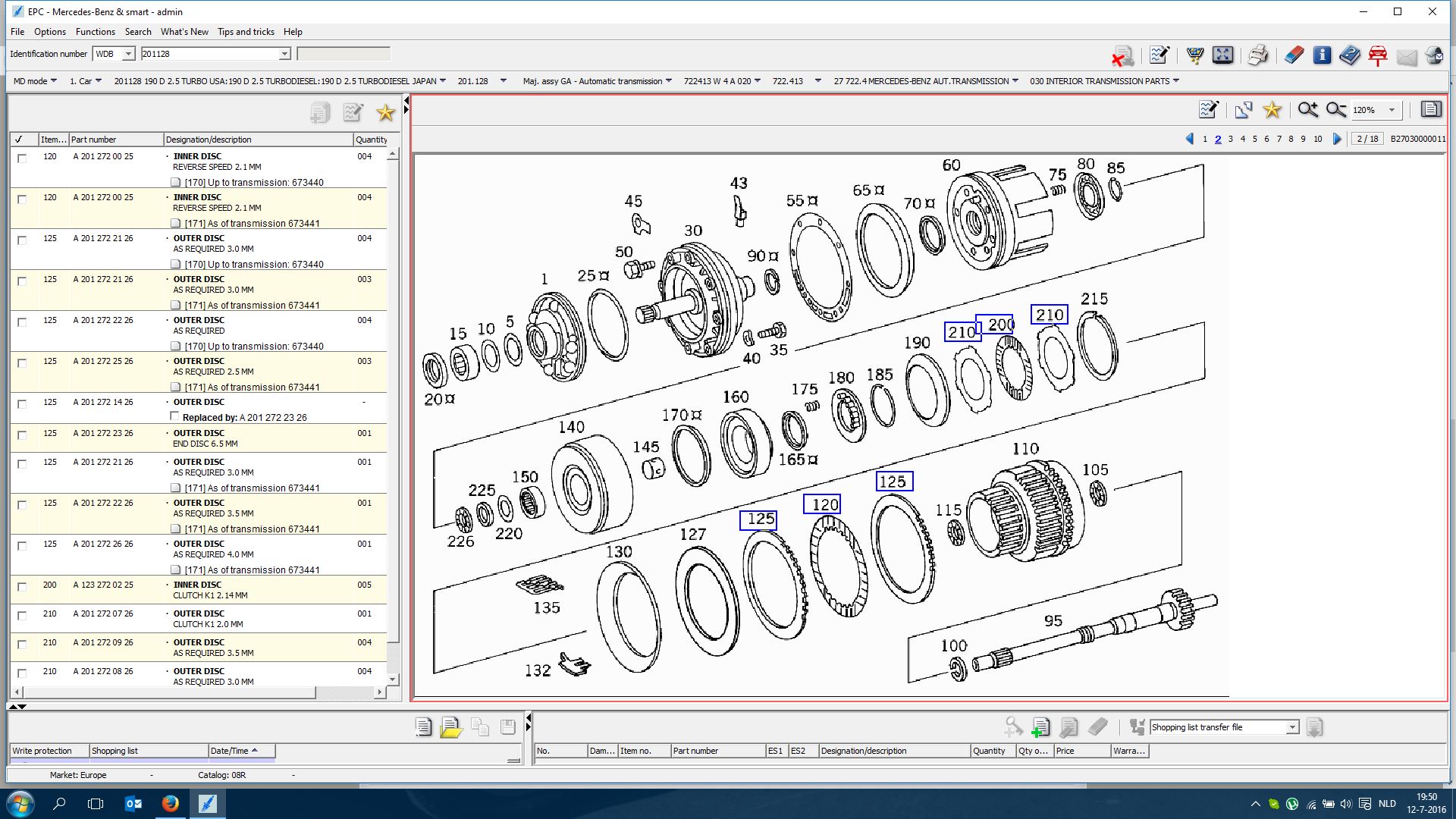The height and width of the screenshot is (819, 1456).
Task: Sort by Part number column header
Action: pos(116,140)
